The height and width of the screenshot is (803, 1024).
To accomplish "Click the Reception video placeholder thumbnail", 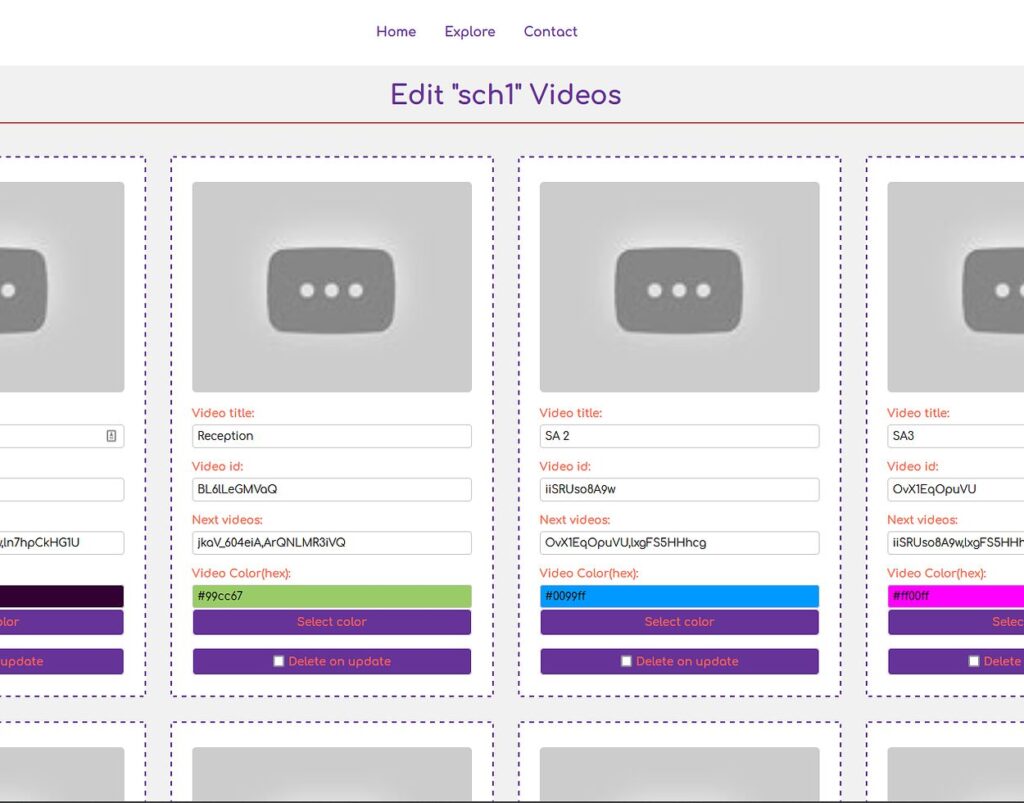I will 331,287.
